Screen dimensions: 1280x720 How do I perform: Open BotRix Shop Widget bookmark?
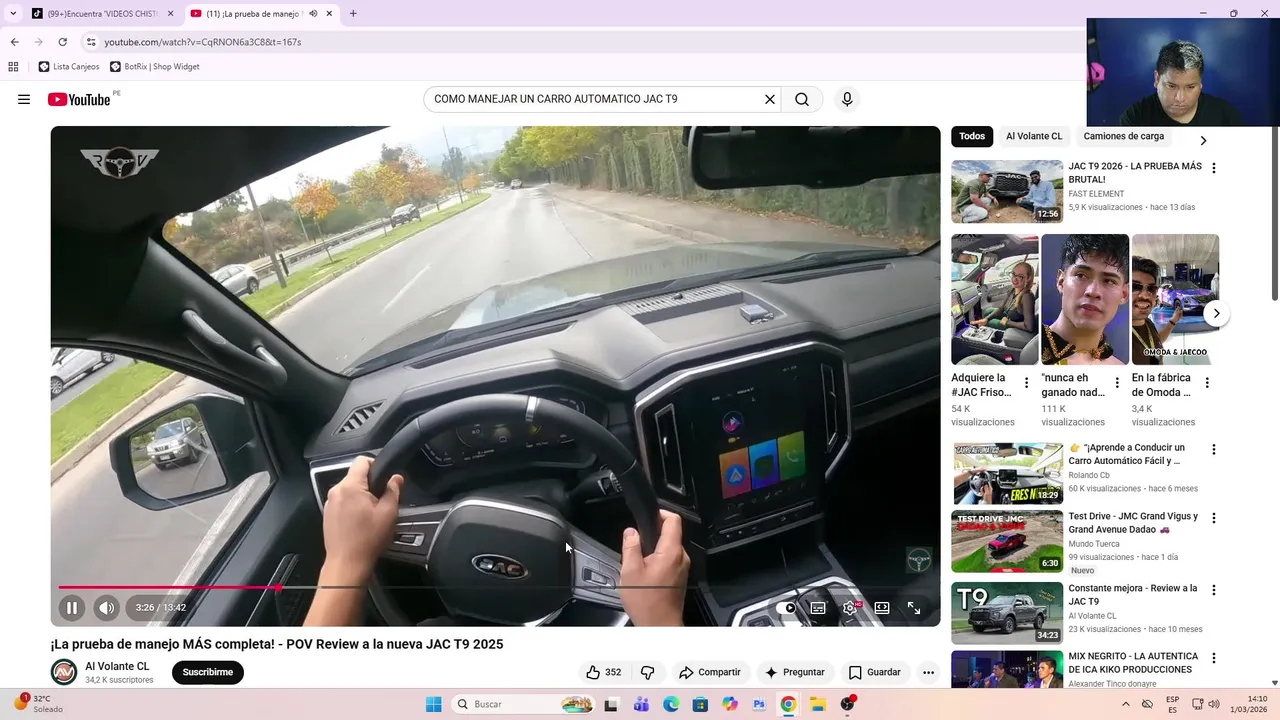[x=154, y=67]
